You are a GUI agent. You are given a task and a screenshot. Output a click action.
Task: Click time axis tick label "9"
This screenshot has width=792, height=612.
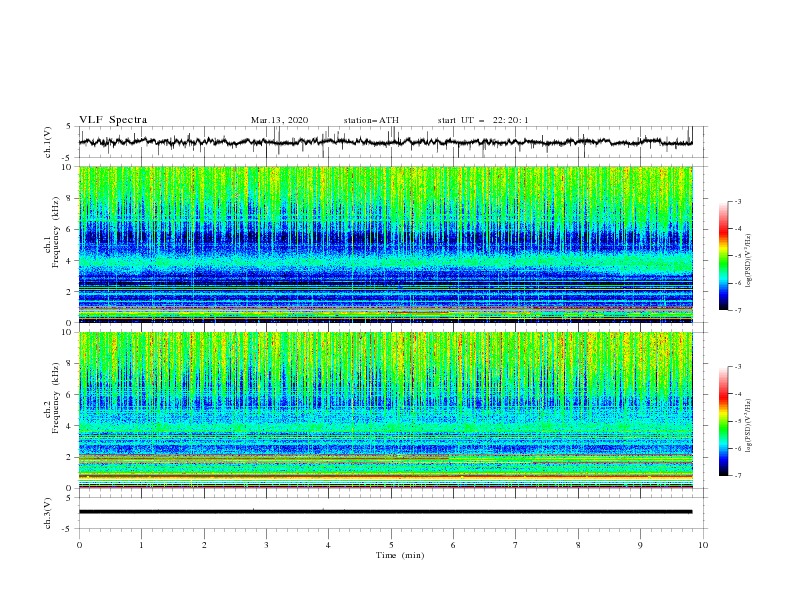point(640,545)
